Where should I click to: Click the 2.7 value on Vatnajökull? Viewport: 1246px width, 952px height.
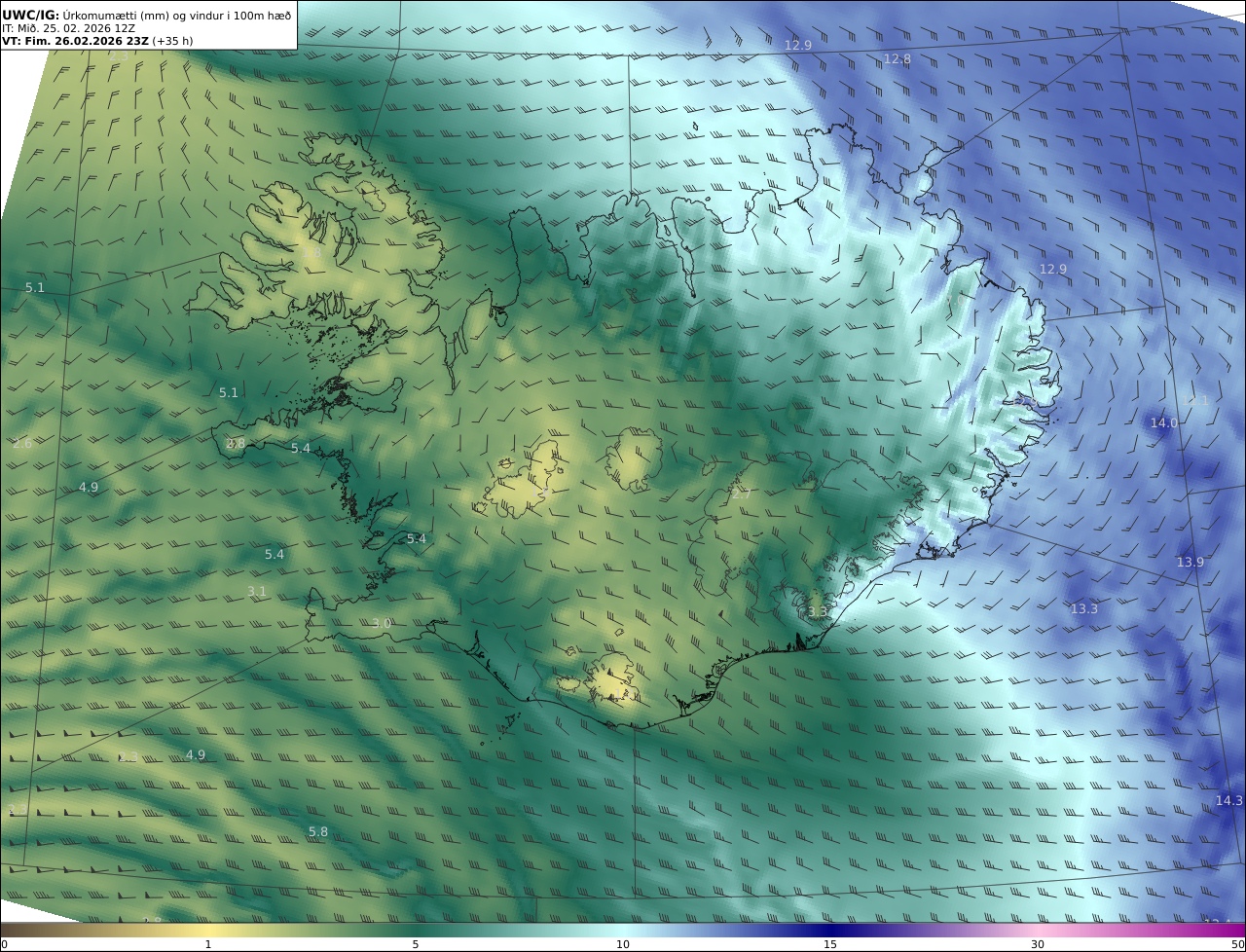click(x=742, y=494)
